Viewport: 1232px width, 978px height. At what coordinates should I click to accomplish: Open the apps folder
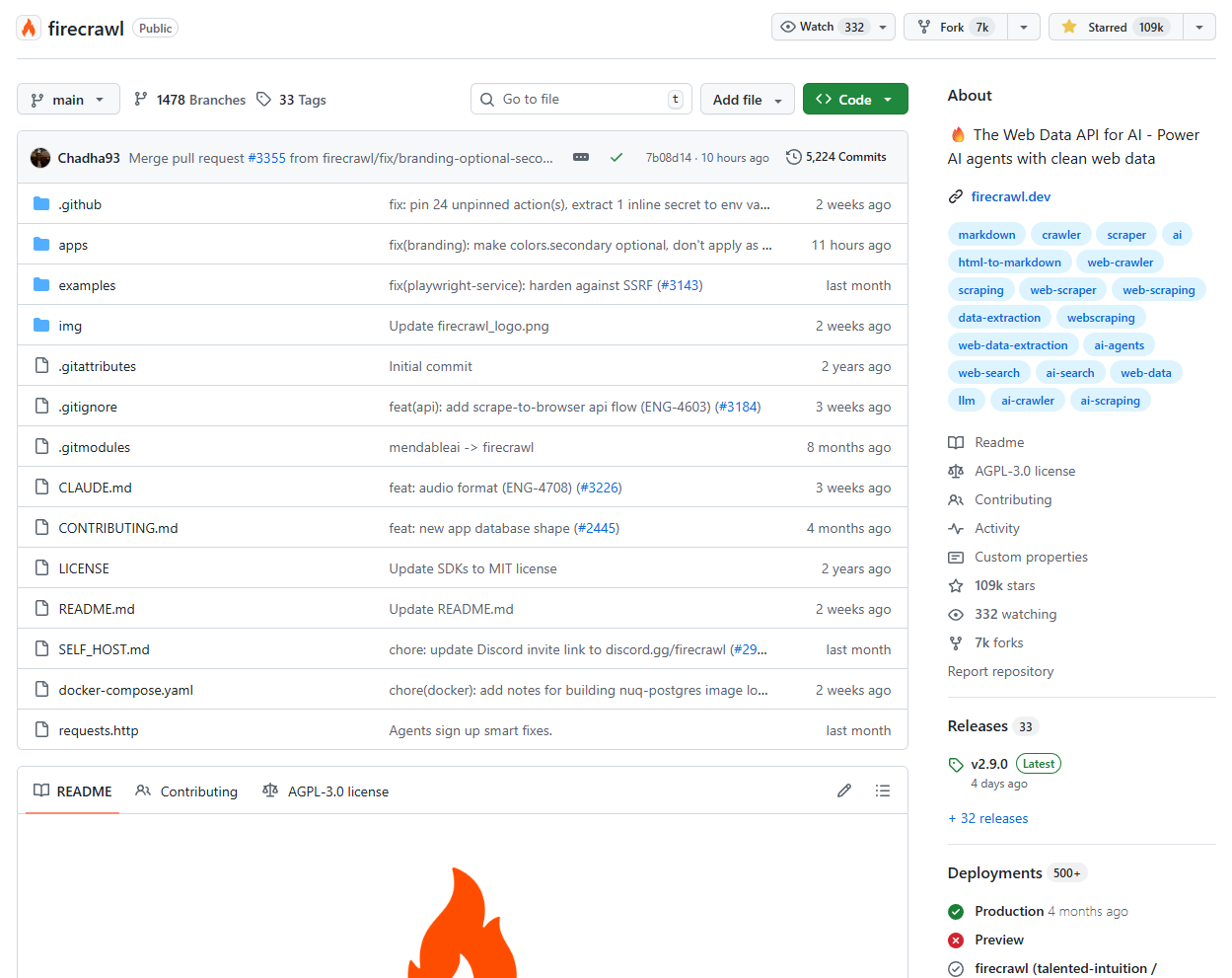(73, 245)
